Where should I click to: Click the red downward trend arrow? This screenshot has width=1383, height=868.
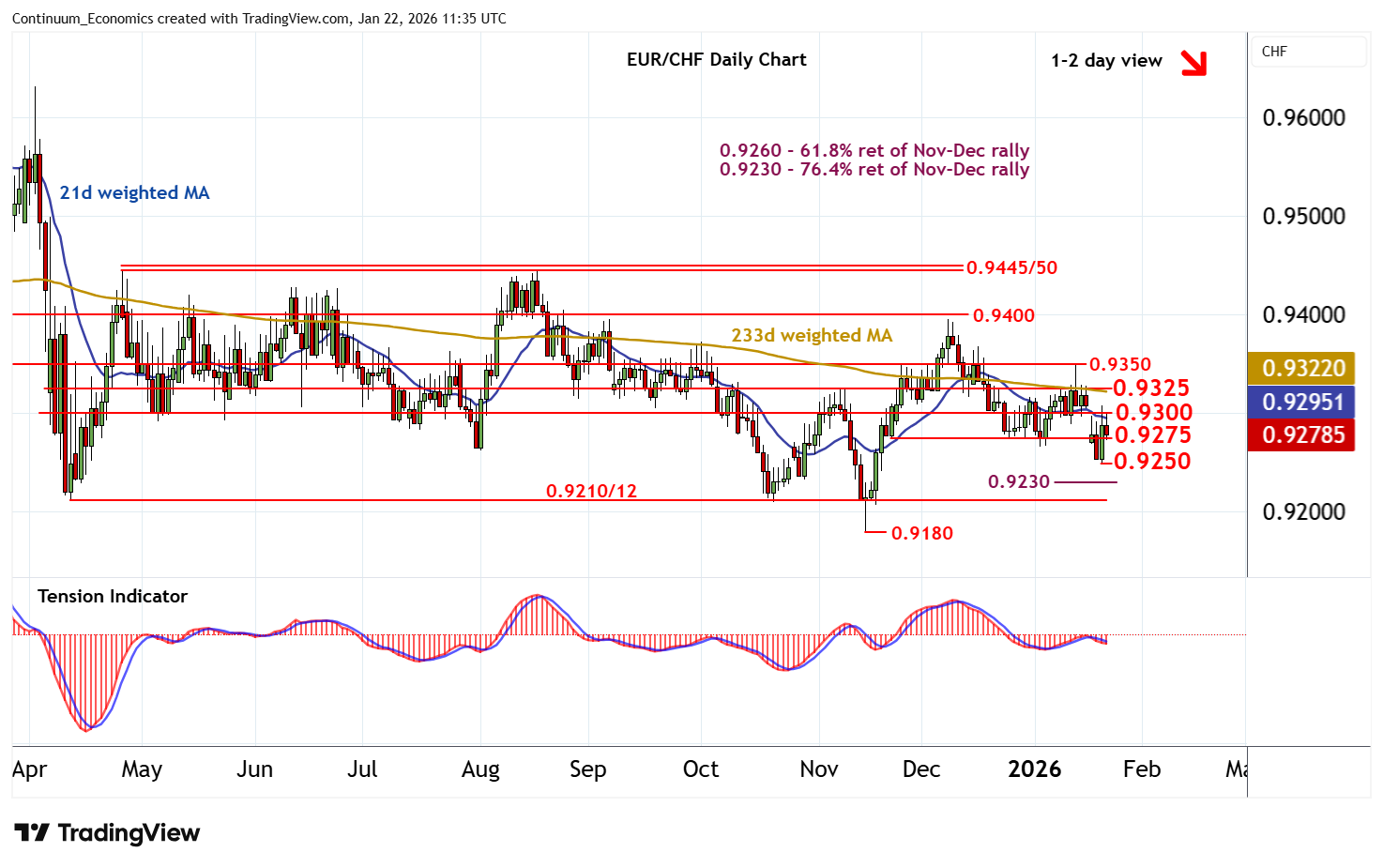[x=1193, y=63]
